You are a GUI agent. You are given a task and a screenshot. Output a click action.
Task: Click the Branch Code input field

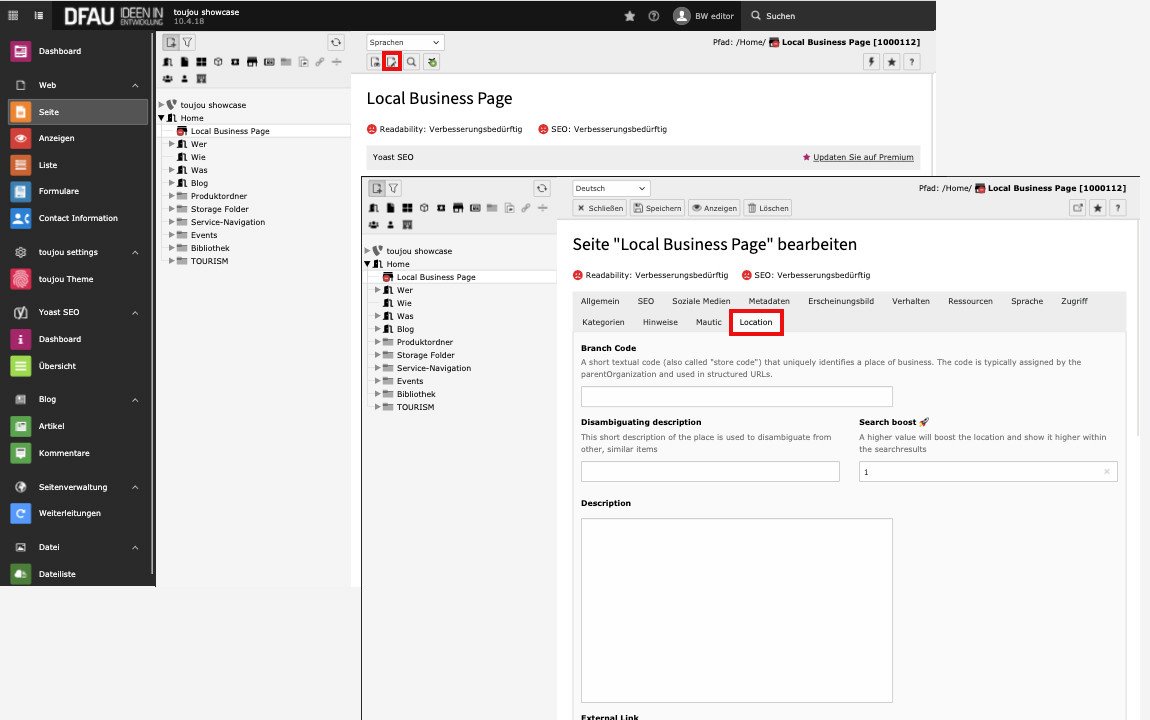point(736,396)
